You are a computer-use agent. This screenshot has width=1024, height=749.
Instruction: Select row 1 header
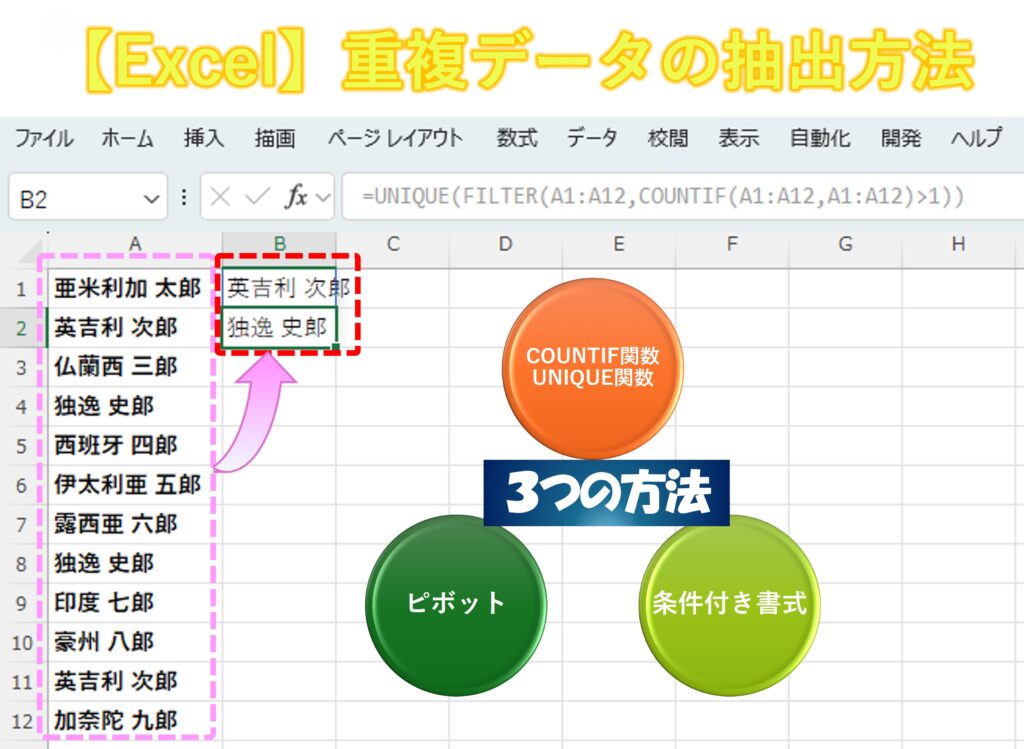pos(21,289)
